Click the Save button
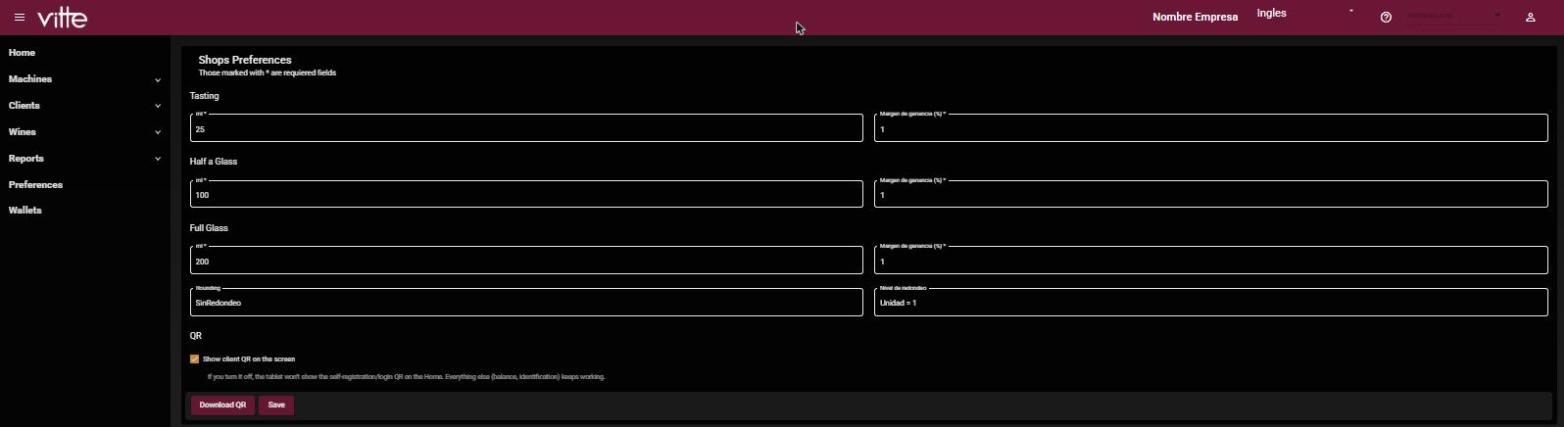Viewport: 1564px width, 427px height. point(277,405)
